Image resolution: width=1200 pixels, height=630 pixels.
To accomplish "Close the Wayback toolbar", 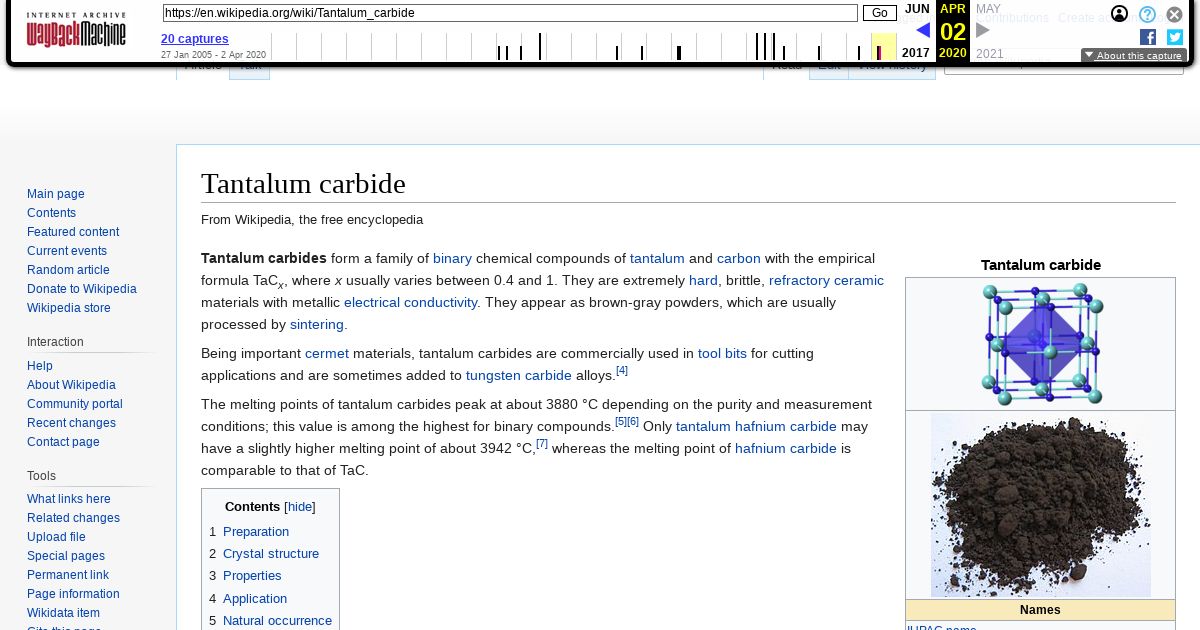I will point(1175,14).
